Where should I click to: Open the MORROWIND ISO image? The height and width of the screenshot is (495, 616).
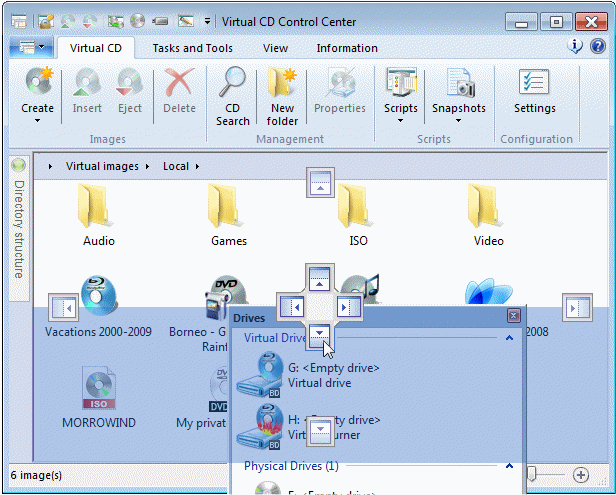98,388
